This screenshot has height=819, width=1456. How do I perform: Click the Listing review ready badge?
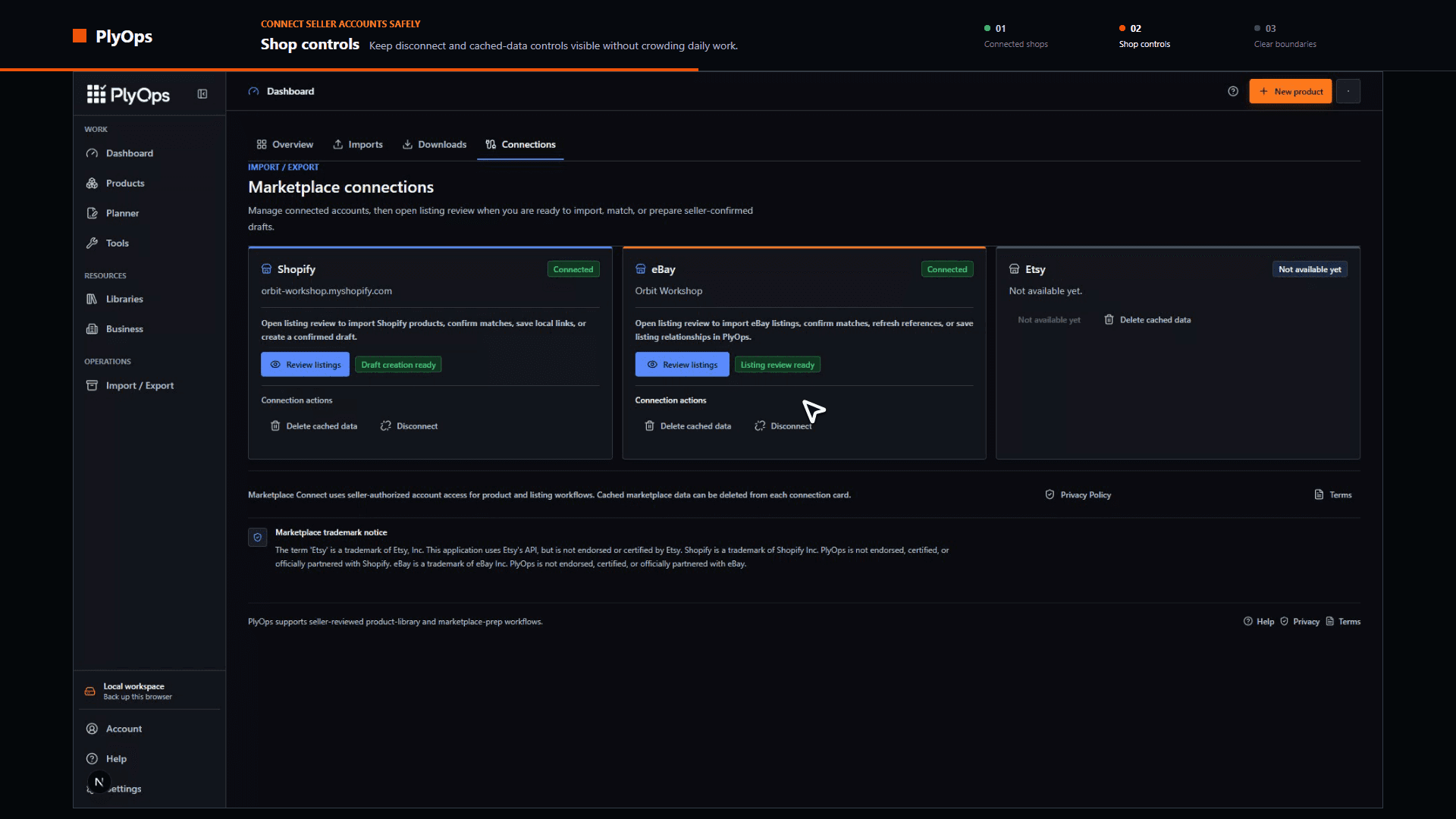tap(777, 365)
